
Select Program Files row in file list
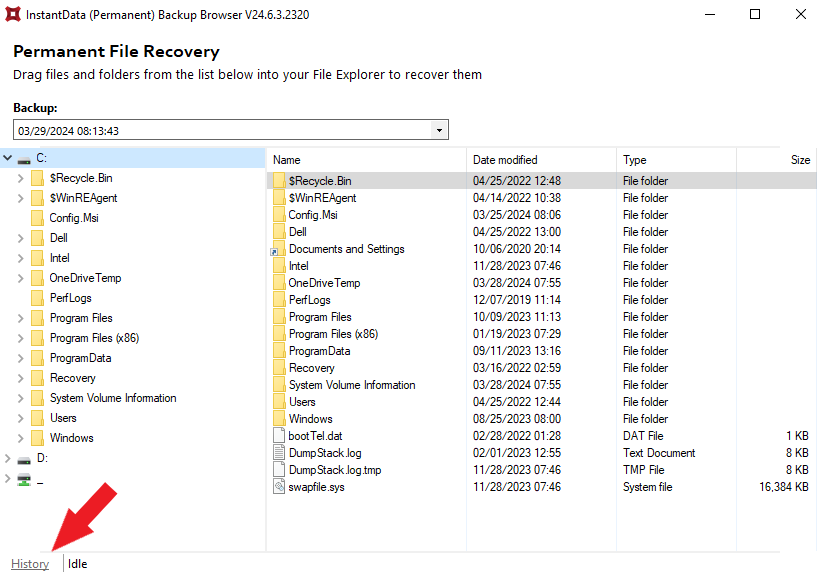pos(542,317)
